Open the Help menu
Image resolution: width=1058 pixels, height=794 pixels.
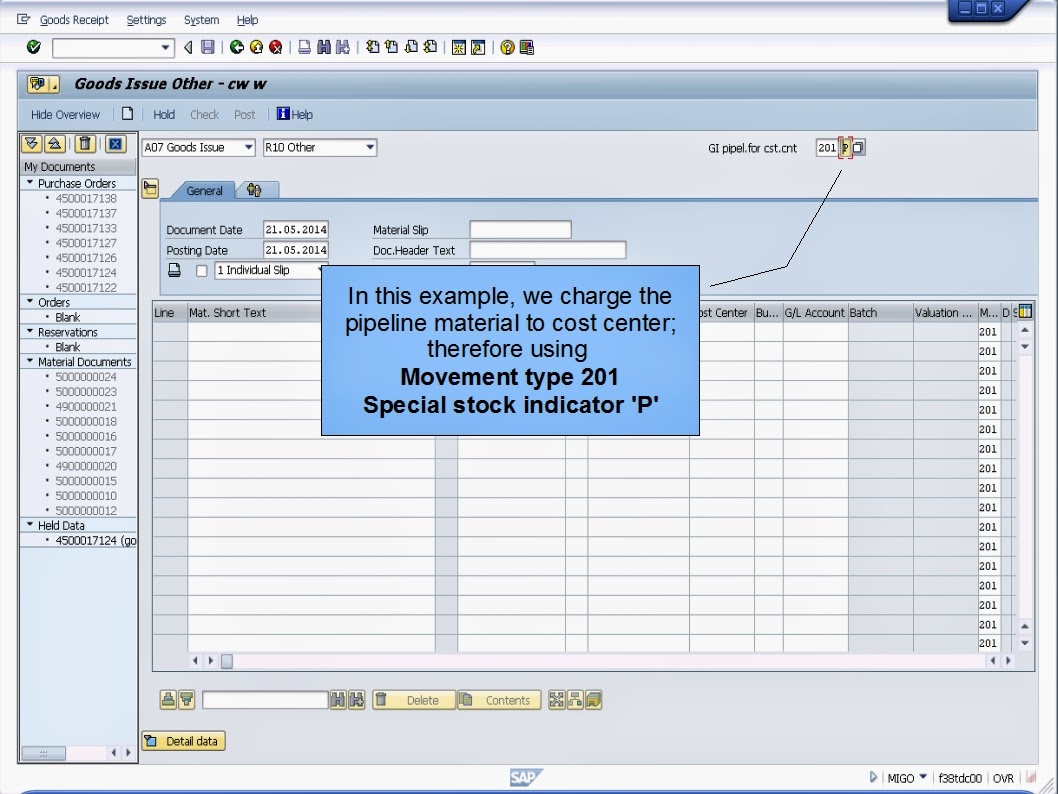tap(247, 20)
